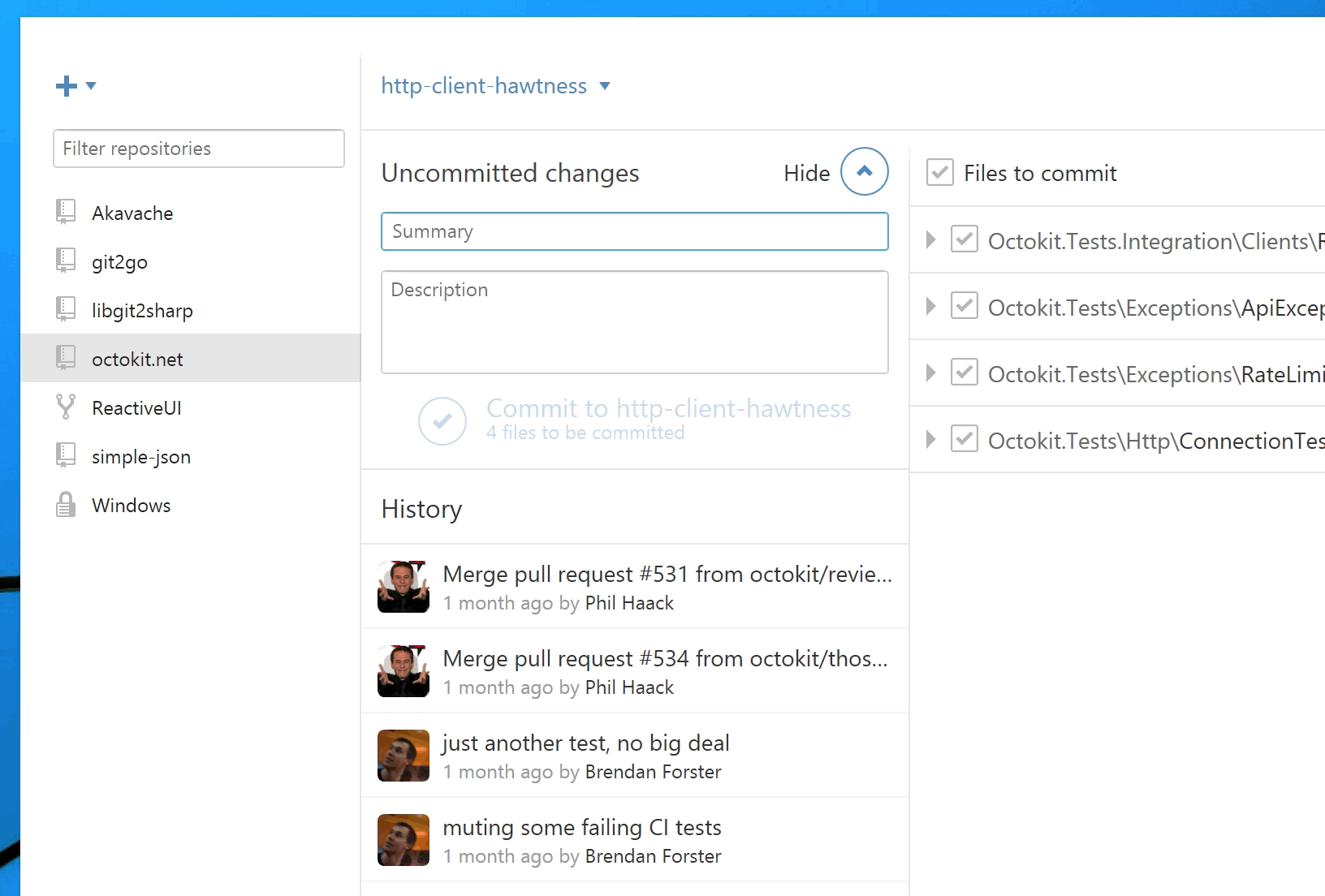Focus the Summary input field

[635, 231]
